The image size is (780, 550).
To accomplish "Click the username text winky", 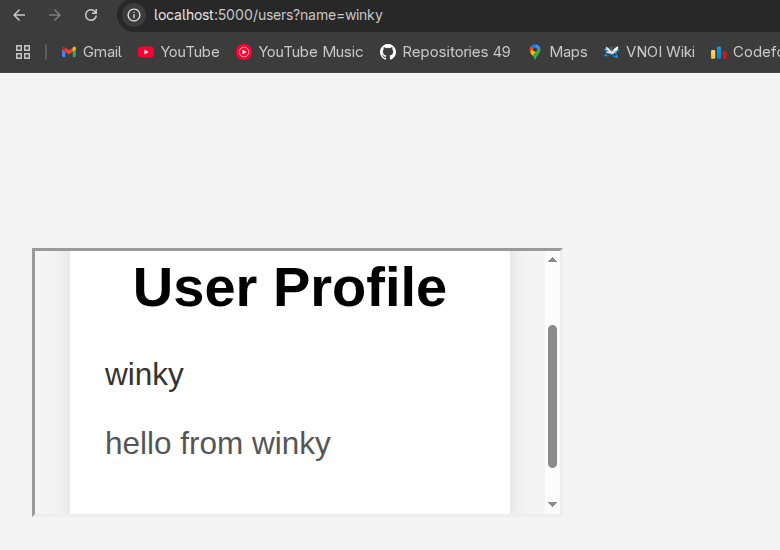I will 144,374.
